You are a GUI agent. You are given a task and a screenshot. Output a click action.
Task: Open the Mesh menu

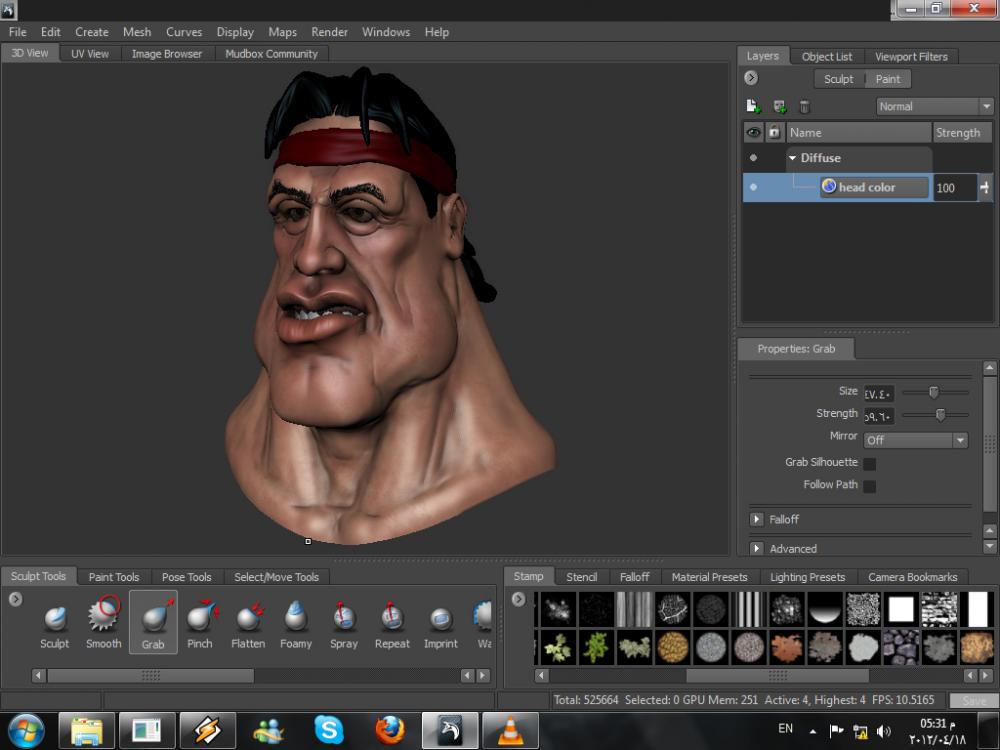pyautogui.click(x=137, y=32)
